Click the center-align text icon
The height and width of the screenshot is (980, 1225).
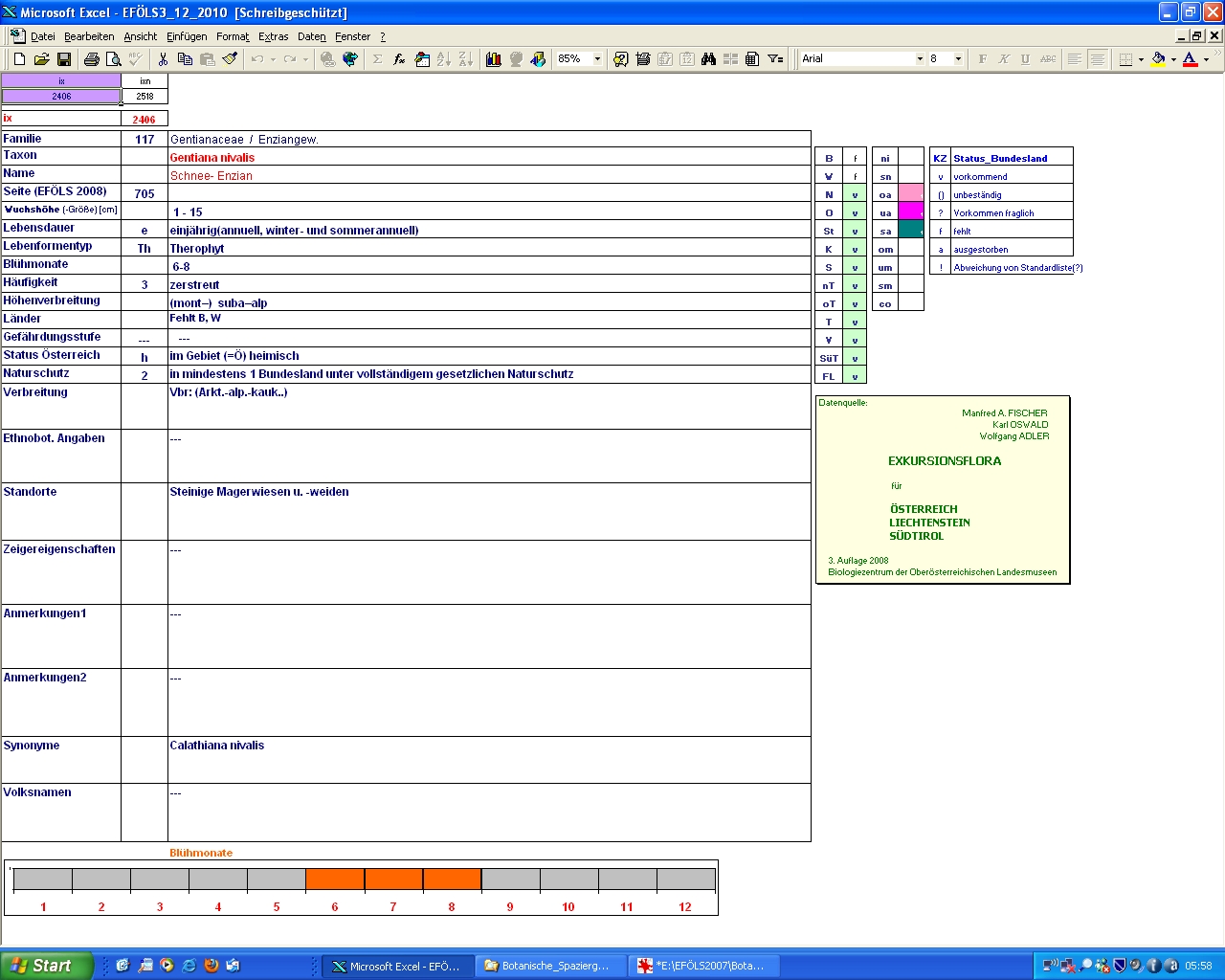[1098, 59]
